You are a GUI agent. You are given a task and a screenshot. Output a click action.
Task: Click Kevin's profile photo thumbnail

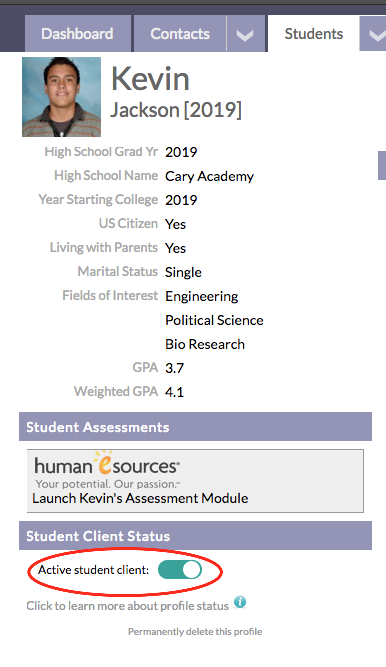pos(61,97)
